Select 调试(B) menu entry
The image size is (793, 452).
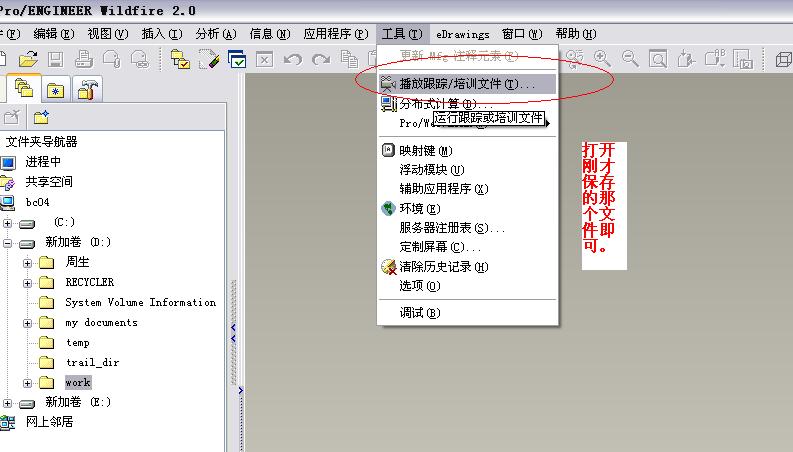pos(467,313)
